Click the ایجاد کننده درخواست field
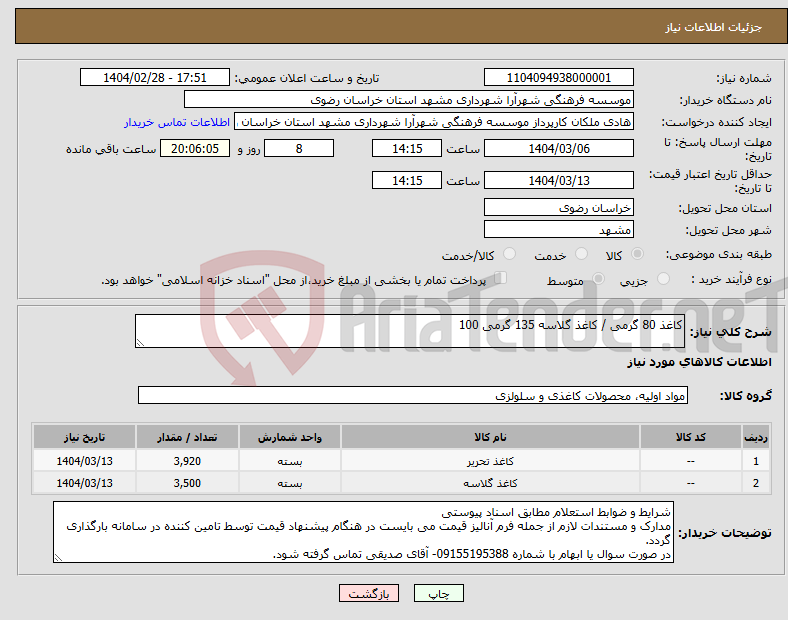788x620 pixels. (434, 122)
